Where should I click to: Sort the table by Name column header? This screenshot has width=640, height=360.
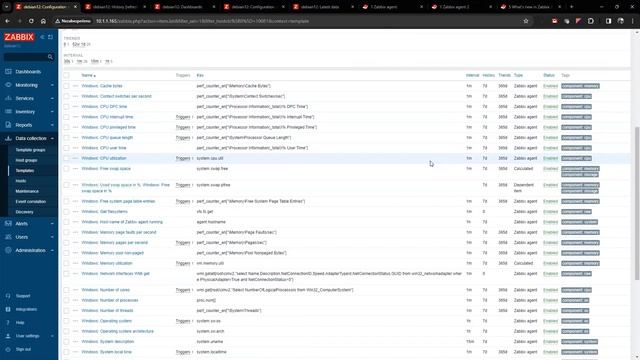click(x=88, y=75)
